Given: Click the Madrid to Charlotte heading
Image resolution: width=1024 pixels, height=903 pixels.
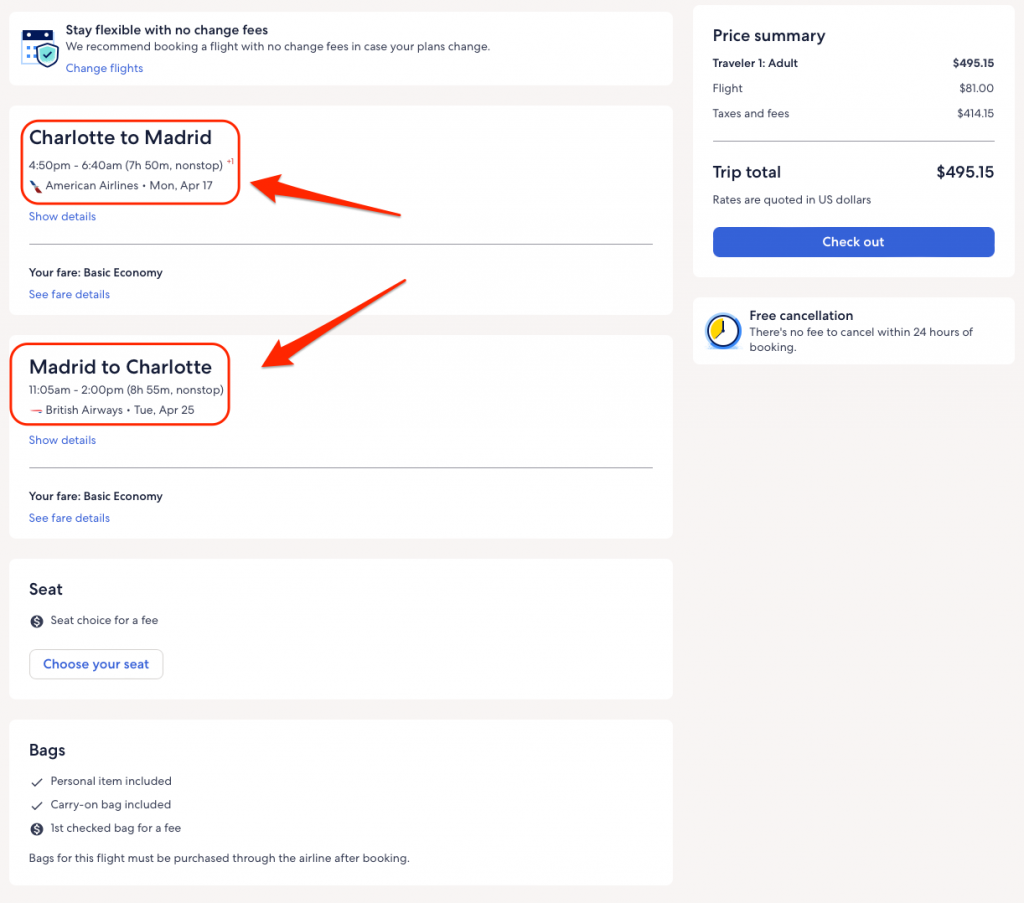Looking at the screenshot, I should (x=120, y=367).
